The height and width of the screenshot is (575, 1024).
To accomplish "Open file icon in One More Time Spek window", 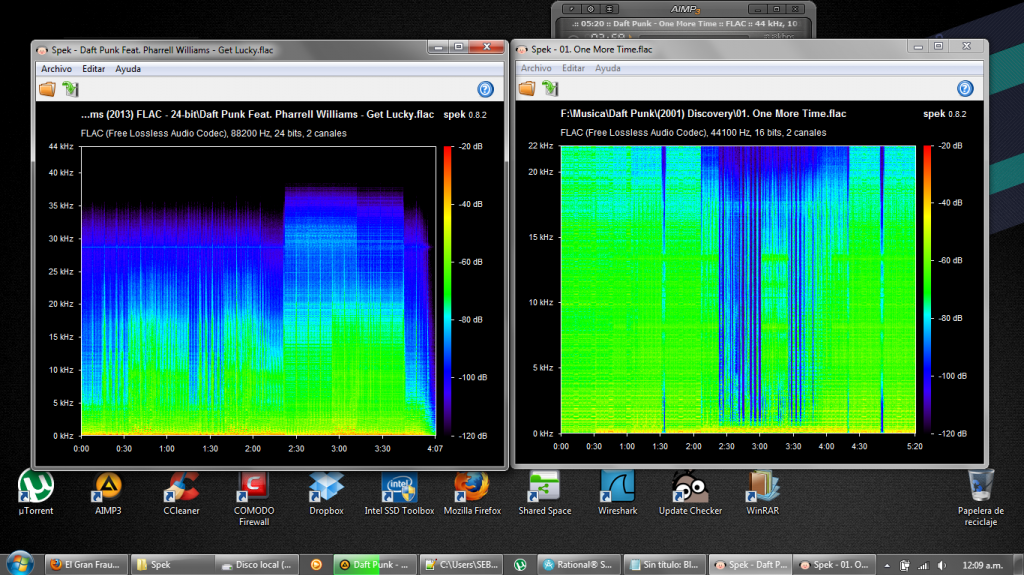I will point(527,88).
